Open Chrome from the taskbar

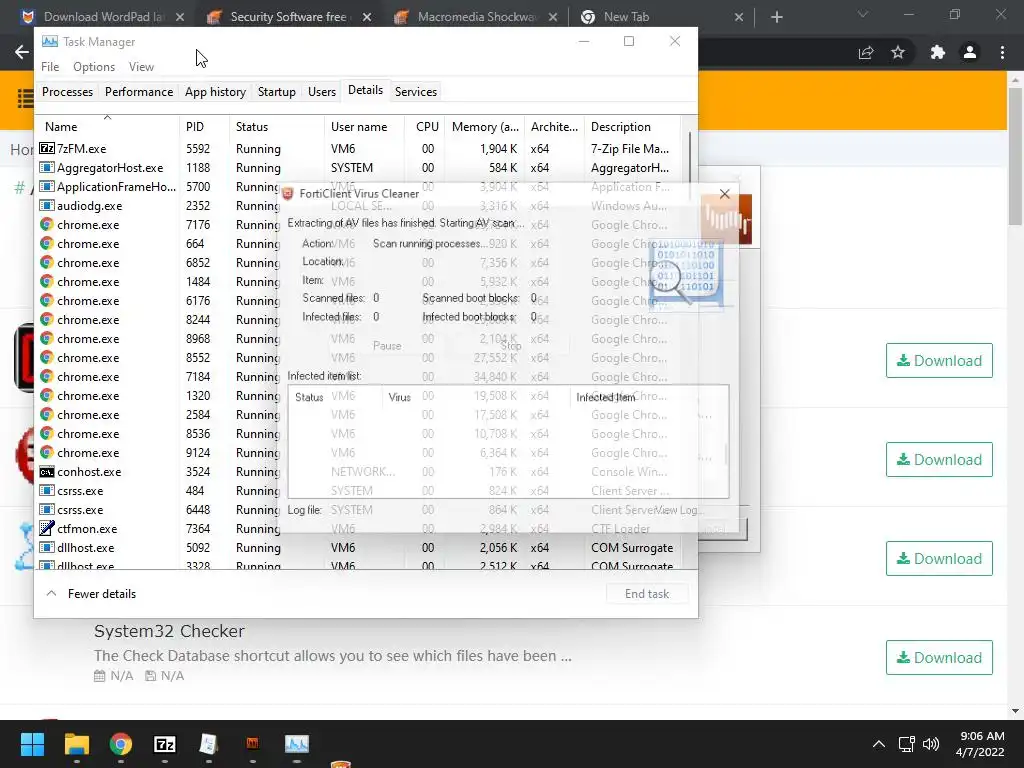pos(121,744)
